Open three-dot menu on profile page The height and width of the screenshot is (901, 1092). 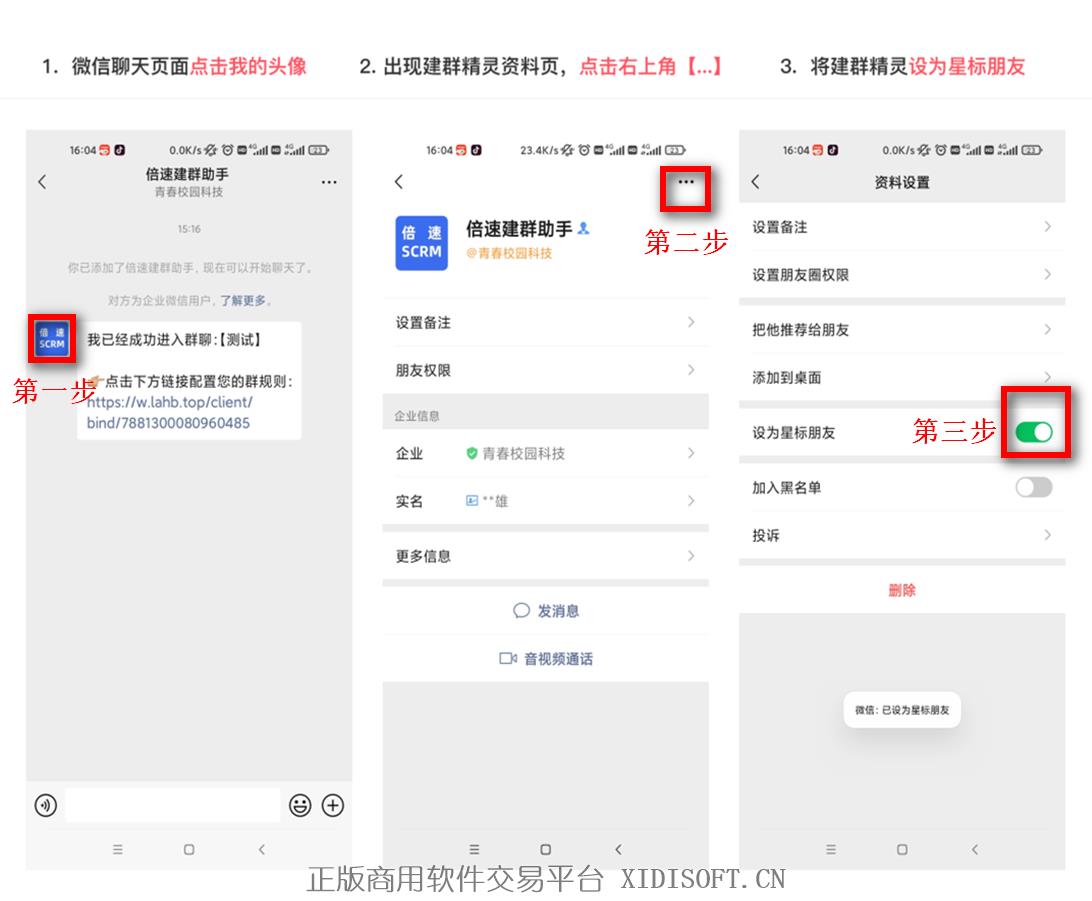[686, 182]
